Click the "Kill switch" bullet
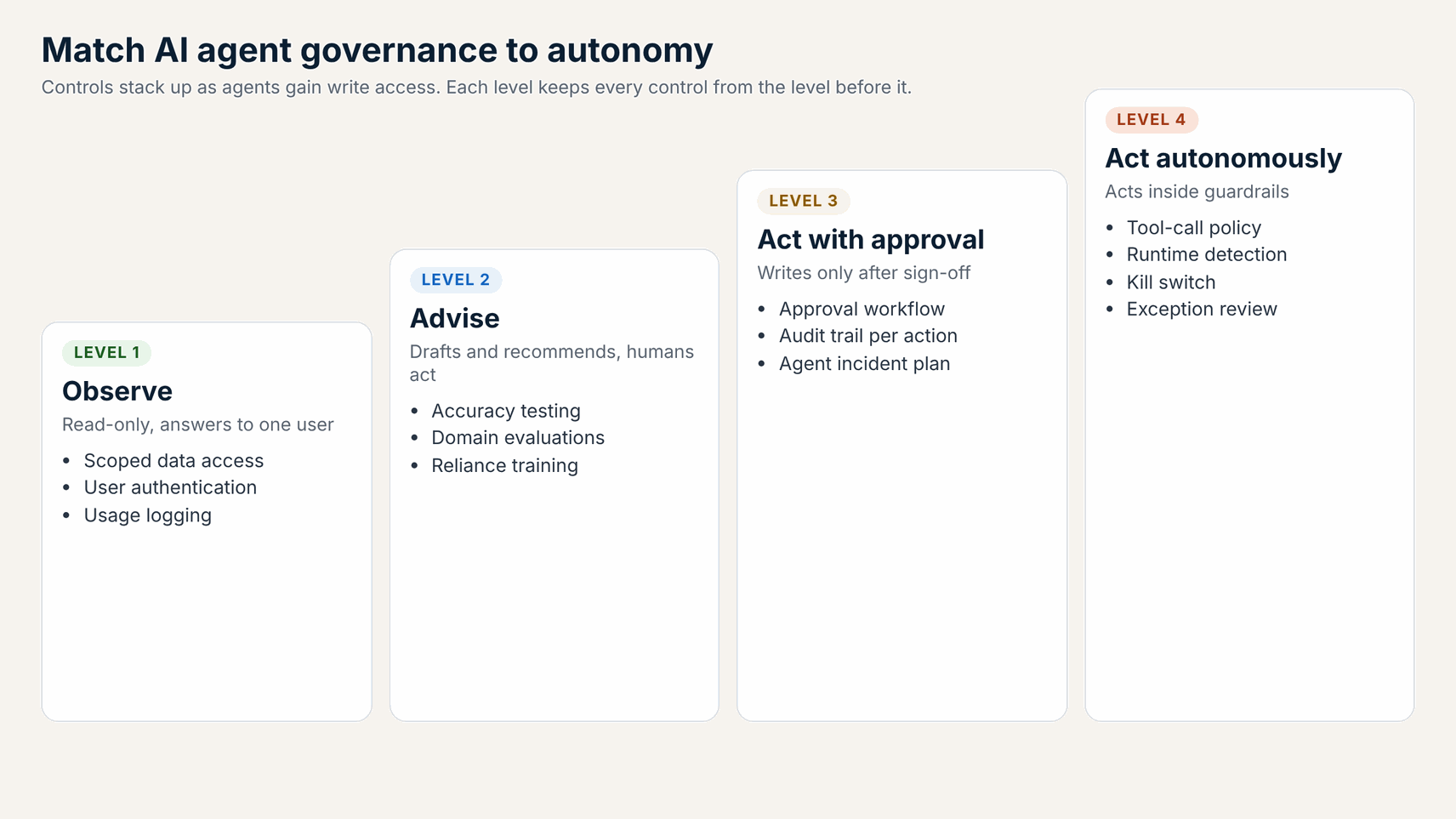Image resolution: width=1456 pixels, height=819 pixels. [1171, 282]
